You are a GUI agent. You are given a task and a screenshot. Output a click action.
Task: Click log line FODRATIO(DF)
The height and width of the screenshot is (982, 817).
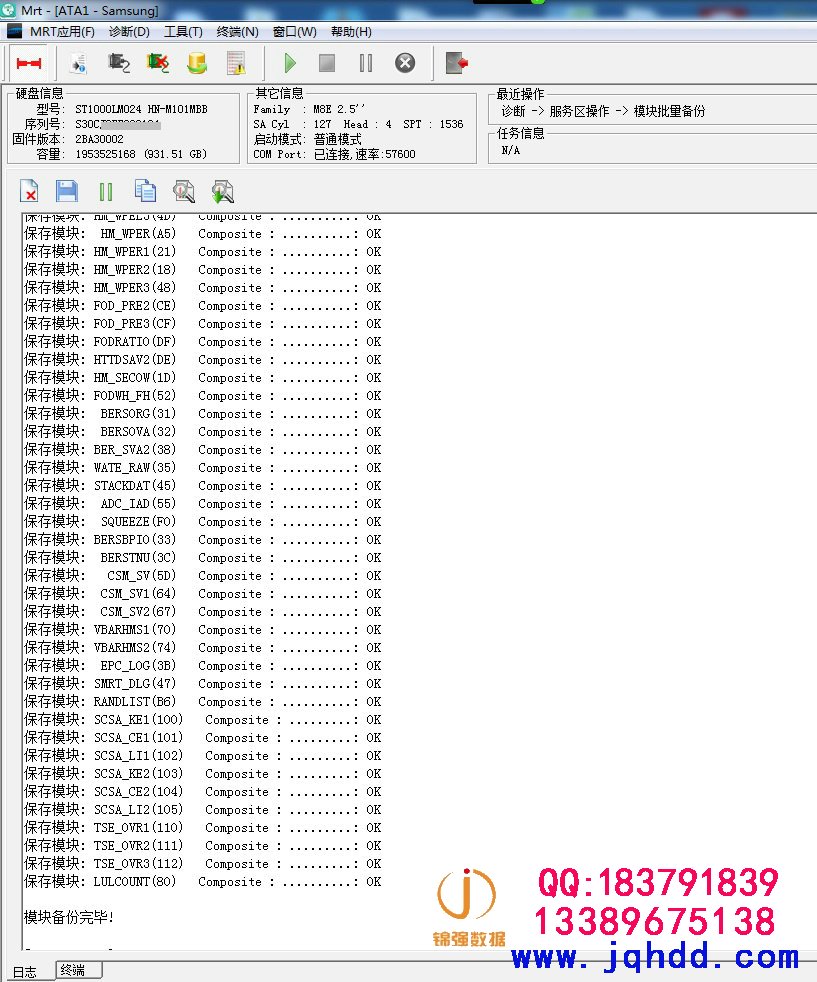(x=202, y=342)
